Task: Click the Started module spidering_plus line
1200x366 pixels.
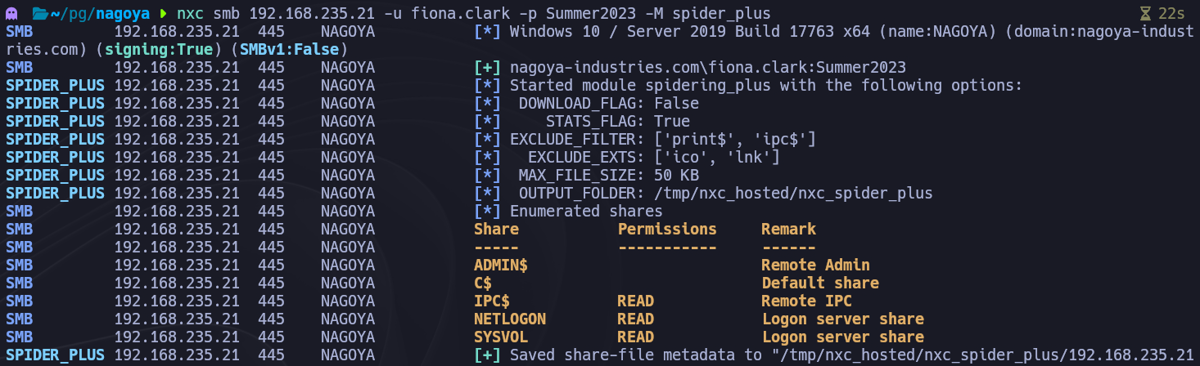Action: (x=766, y=86)
